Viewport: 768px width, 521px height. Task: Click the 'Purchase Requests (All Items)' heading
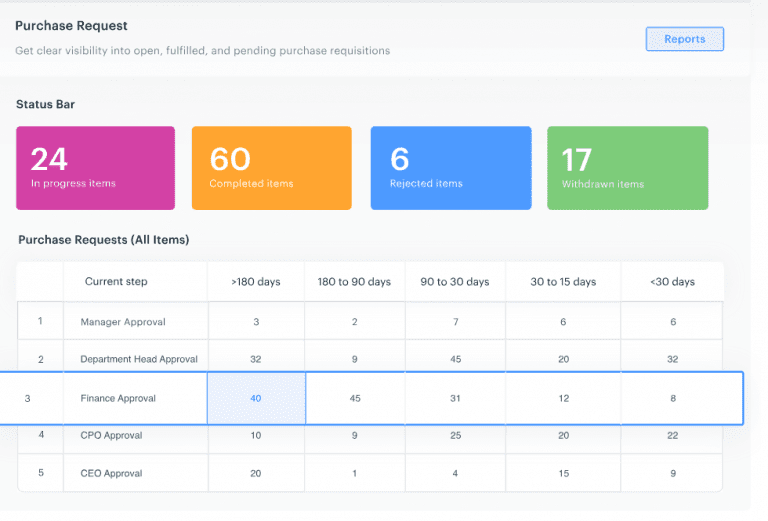(104, 240)
